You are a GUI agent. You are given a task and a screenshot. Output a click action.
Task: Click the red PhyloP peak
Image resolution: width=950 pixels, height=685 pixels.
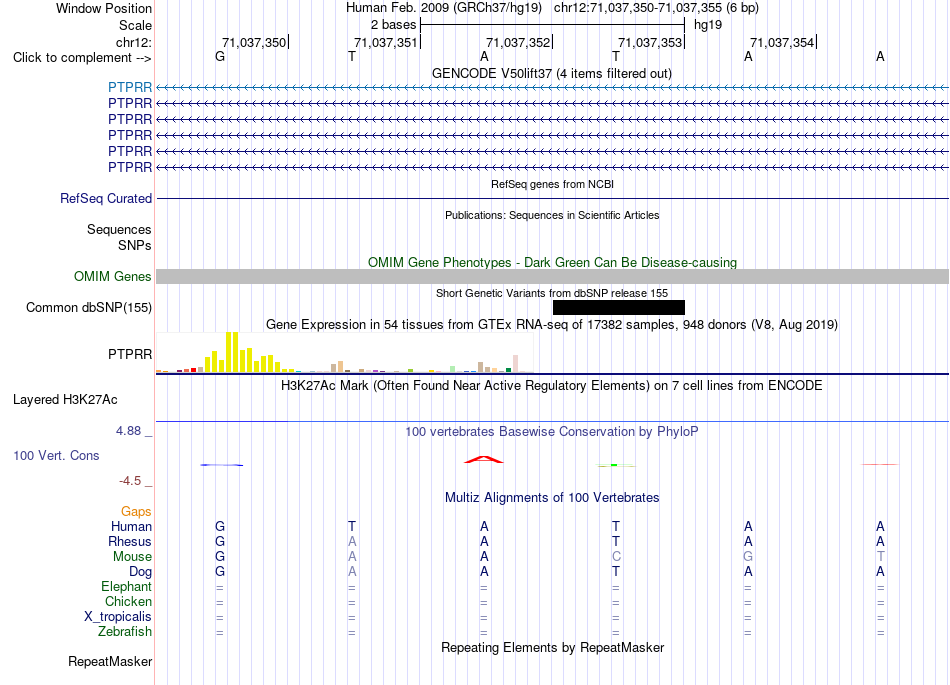483,460
